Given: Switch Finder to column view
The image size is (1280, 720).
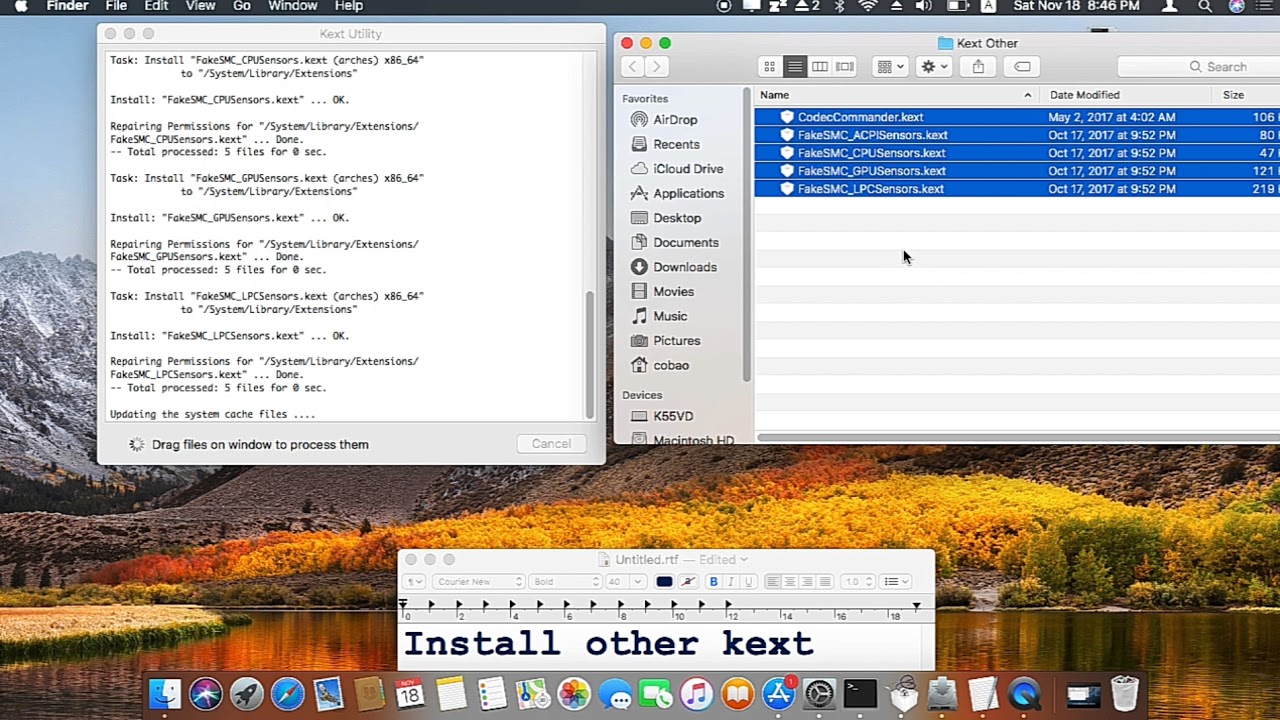Looking at the screenshot, I should coord(820,67).
